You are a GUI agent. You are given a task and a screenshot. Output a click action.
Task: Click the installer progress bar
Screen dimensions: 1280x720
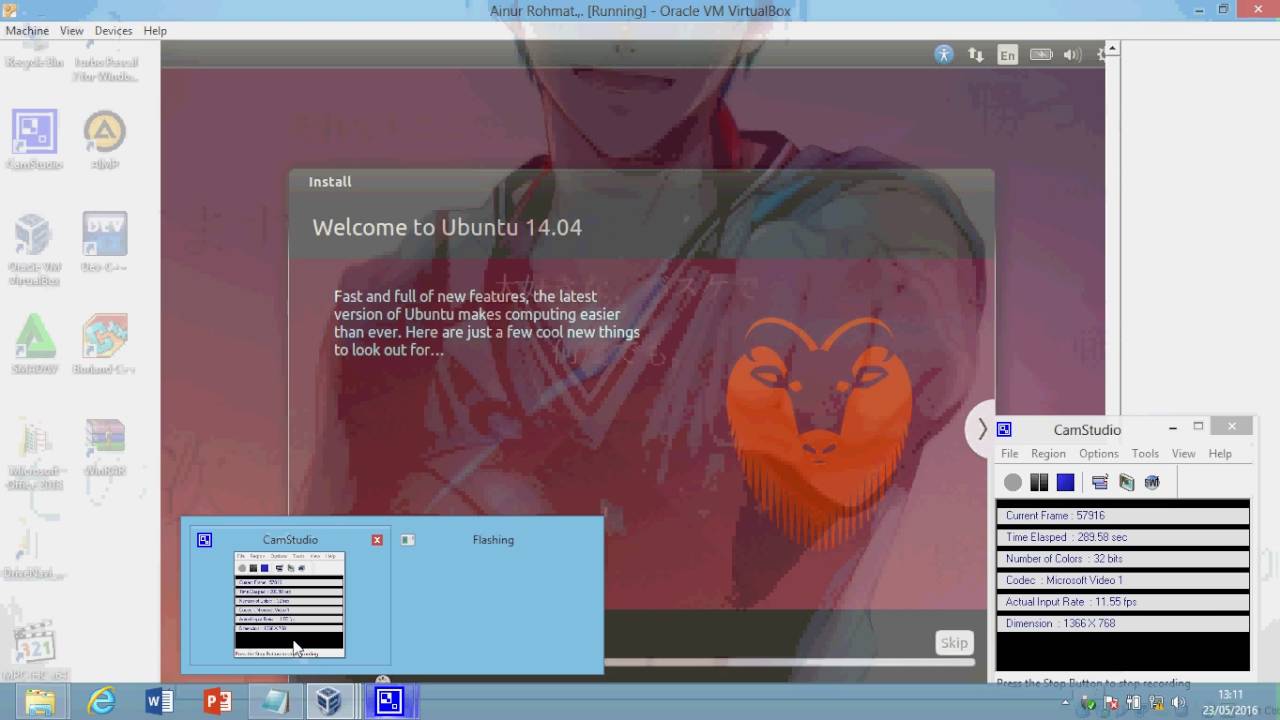click(x=790, y=661)
